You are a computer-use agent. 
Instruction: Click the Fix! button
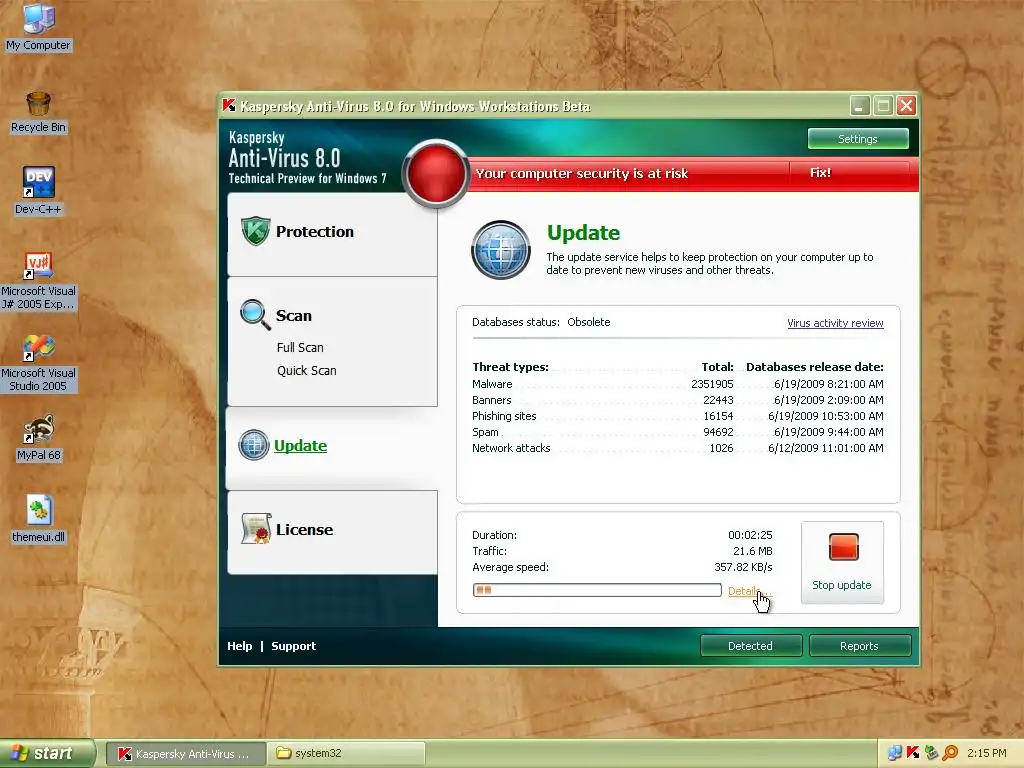[820, 172]
